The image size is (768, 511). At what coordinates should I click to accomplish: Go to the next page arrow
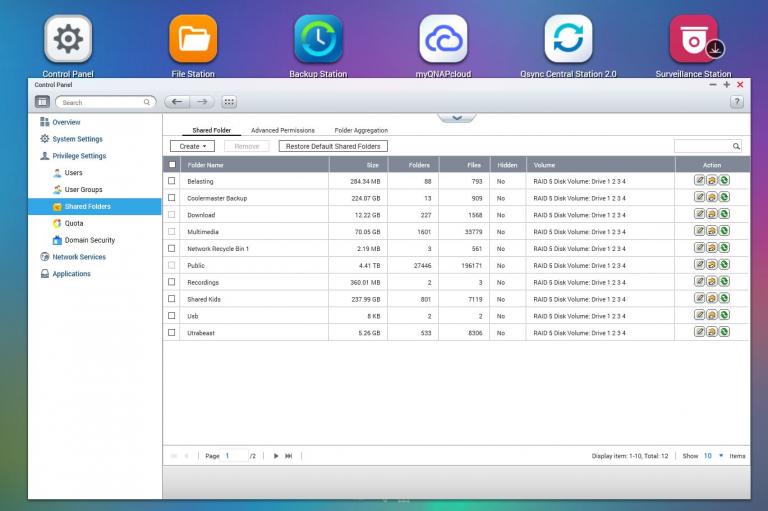click(276, 456)
